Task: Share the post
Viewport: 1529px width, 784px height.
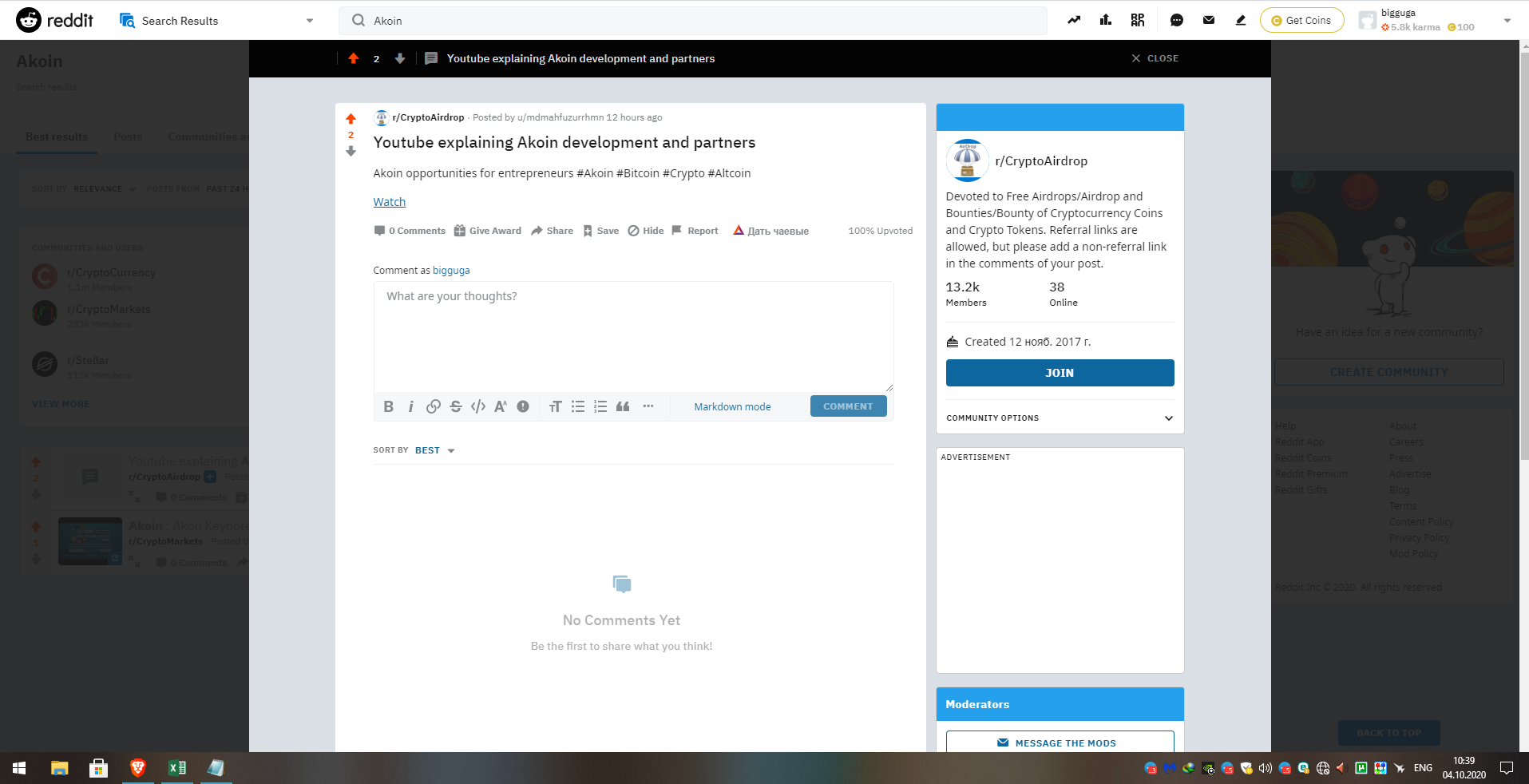Action: click(552, 231)
